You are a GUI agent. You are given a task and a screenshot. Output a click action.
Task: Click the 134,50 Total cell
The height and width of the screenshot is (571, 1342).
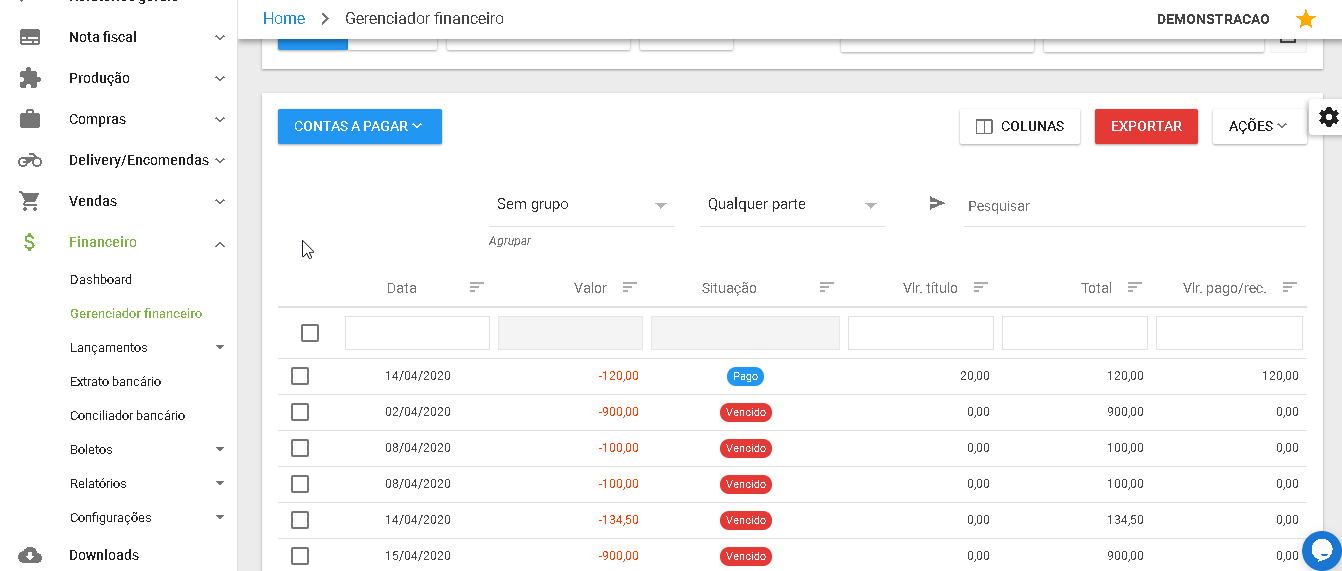coord(1125,520)
